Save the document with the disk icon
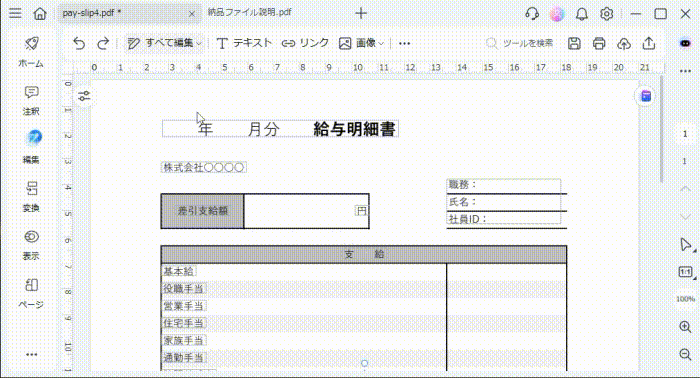Viewport: 700px width, 378px height. point(574,43)
